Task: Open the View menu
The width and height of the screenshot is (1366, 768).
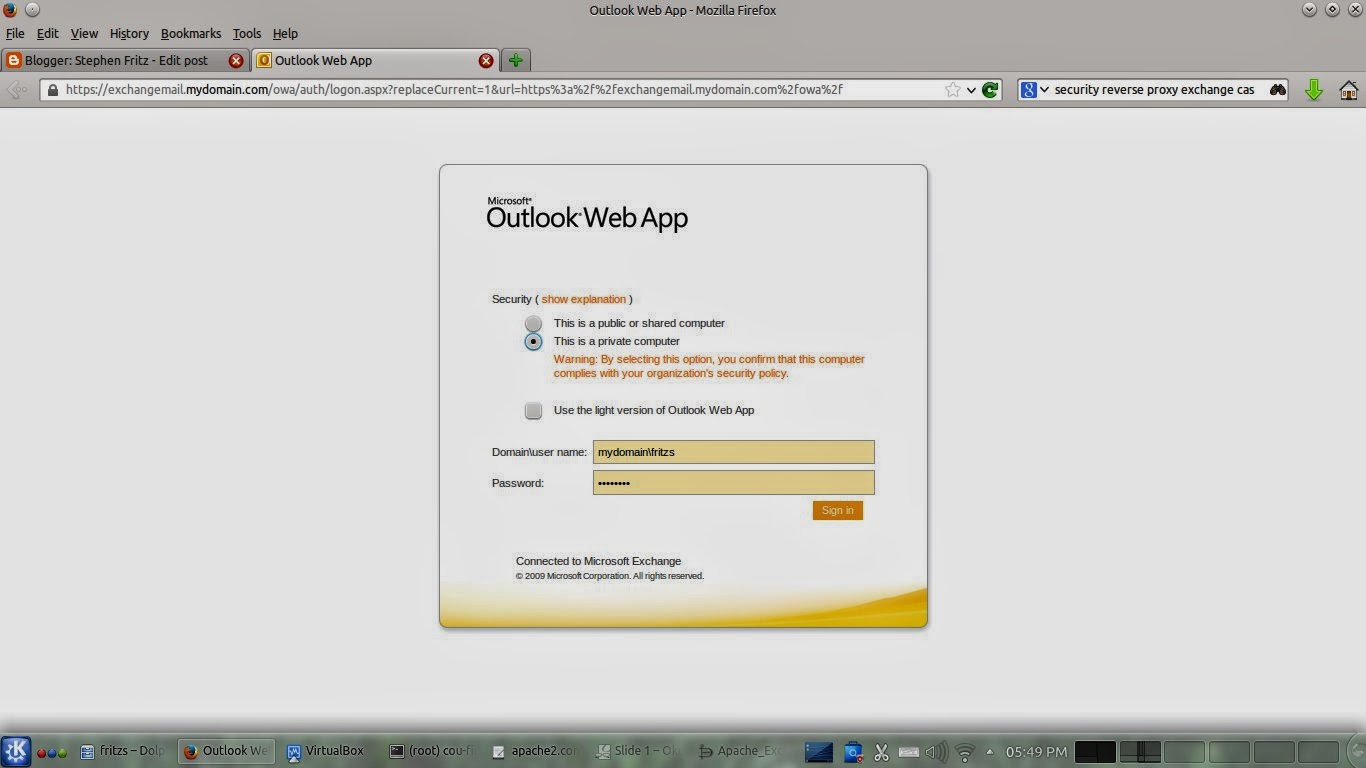Action: [84, 33]
